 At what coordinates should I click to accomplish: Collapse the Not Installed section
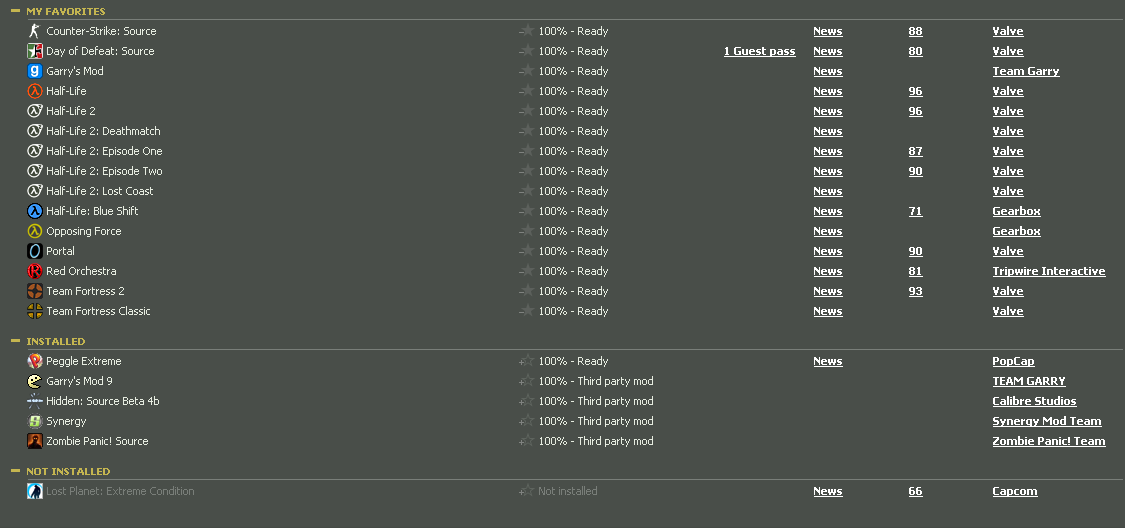click(x=15, y=471)
